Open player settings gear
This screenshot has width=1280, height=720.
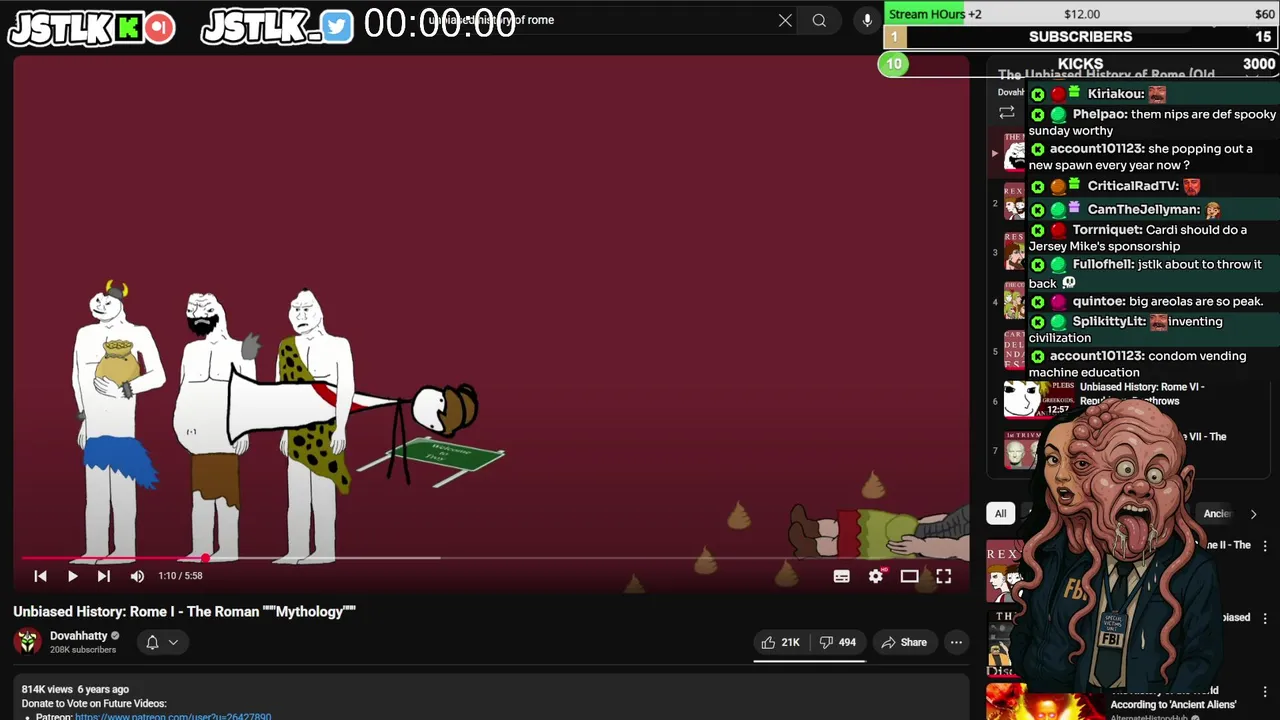point(876,576)
